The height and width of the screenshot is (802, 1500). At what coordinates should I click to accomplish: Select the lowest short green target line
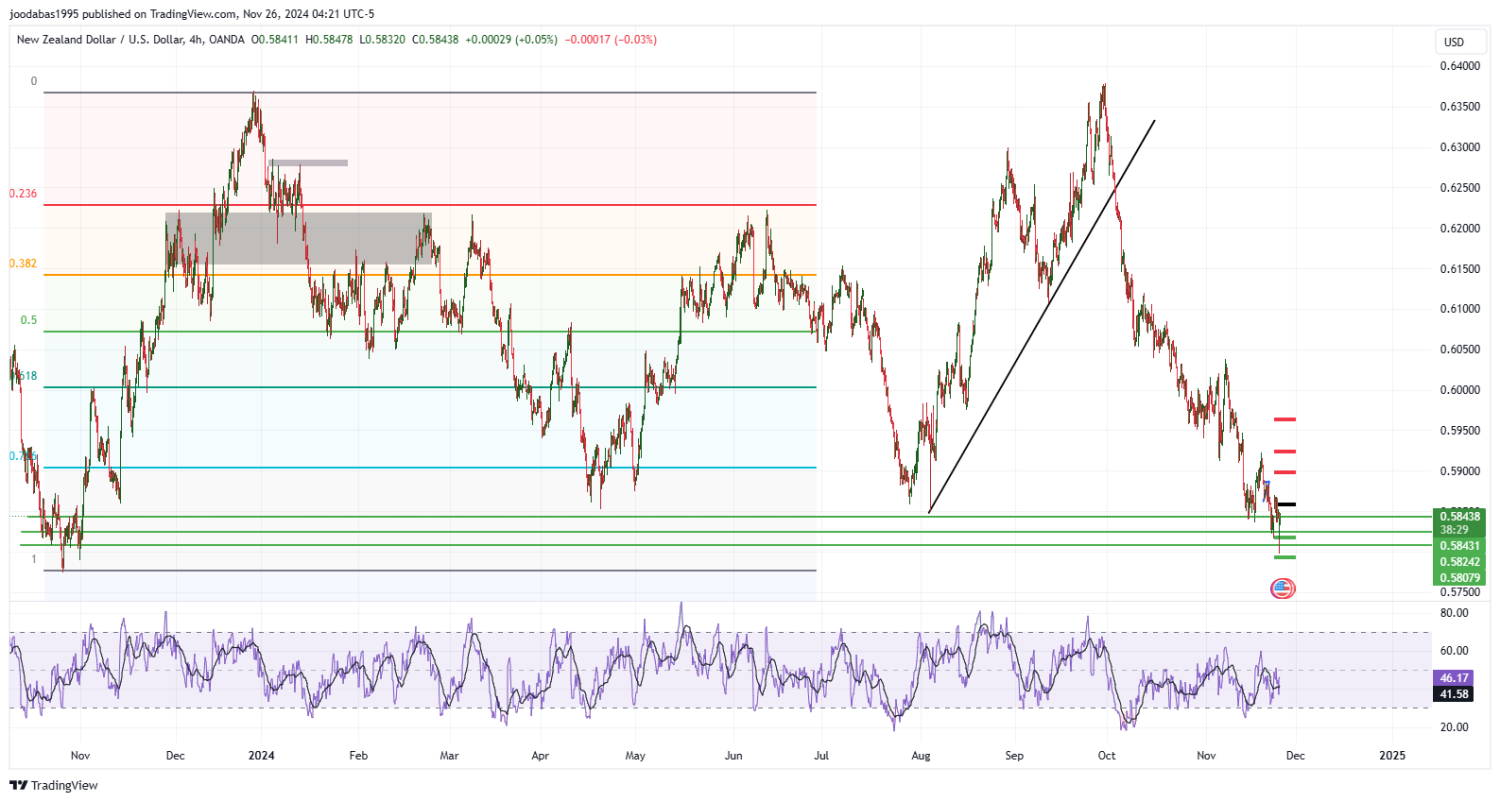pyautogui.click(x=1285, y=557)
